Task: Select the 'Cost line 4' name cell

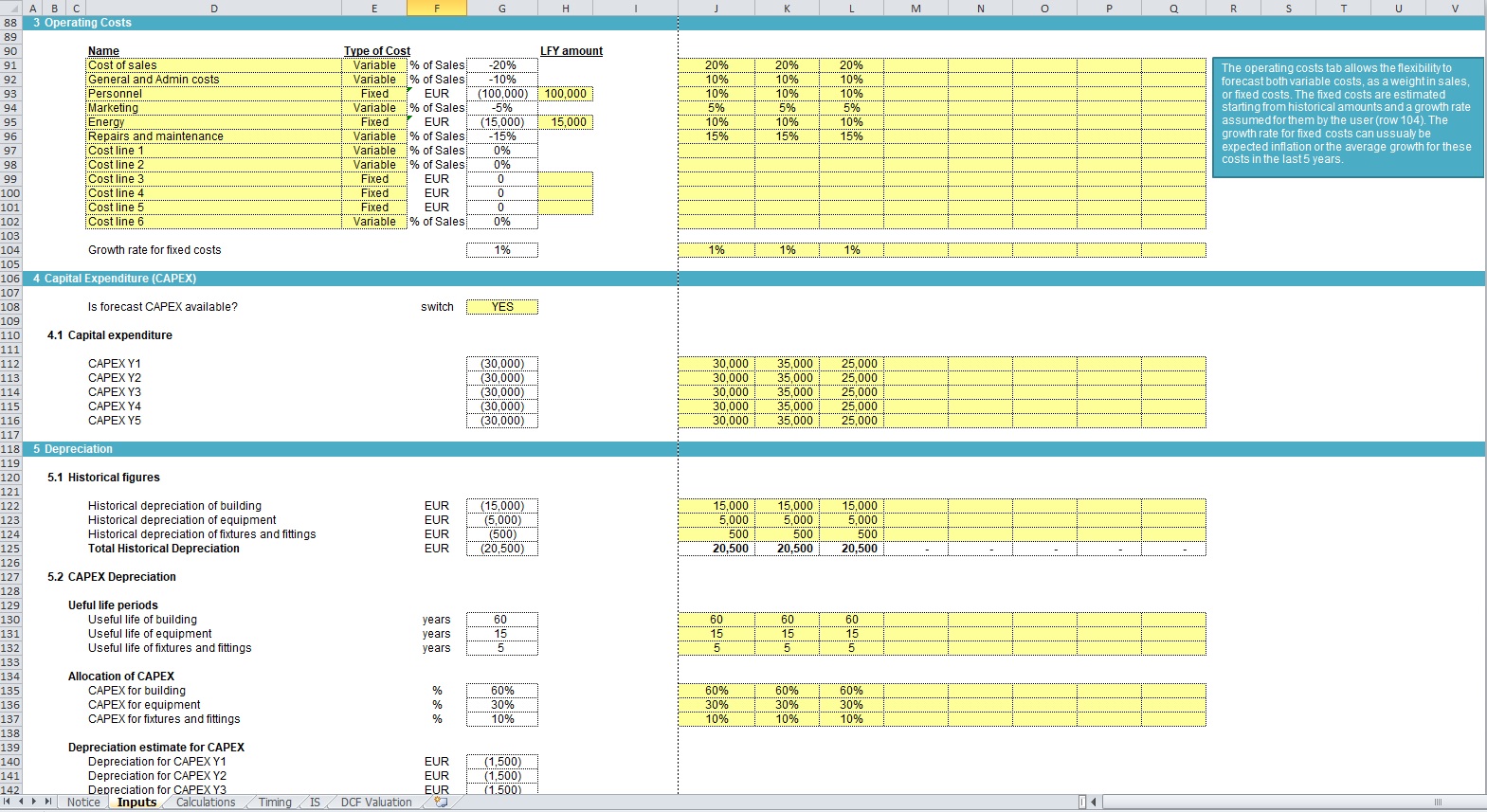Action: click(214, 193)
